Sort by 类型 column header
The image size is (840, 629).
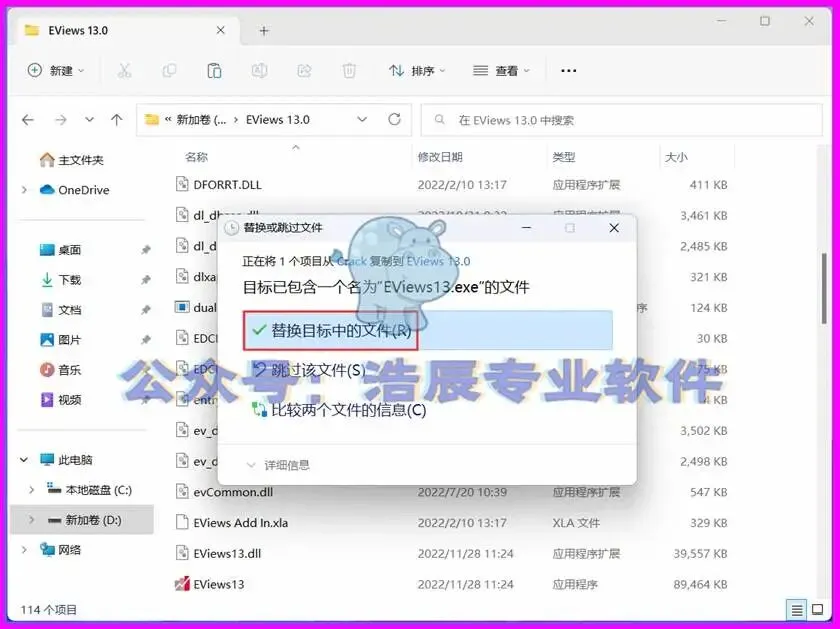pos(564,157)
